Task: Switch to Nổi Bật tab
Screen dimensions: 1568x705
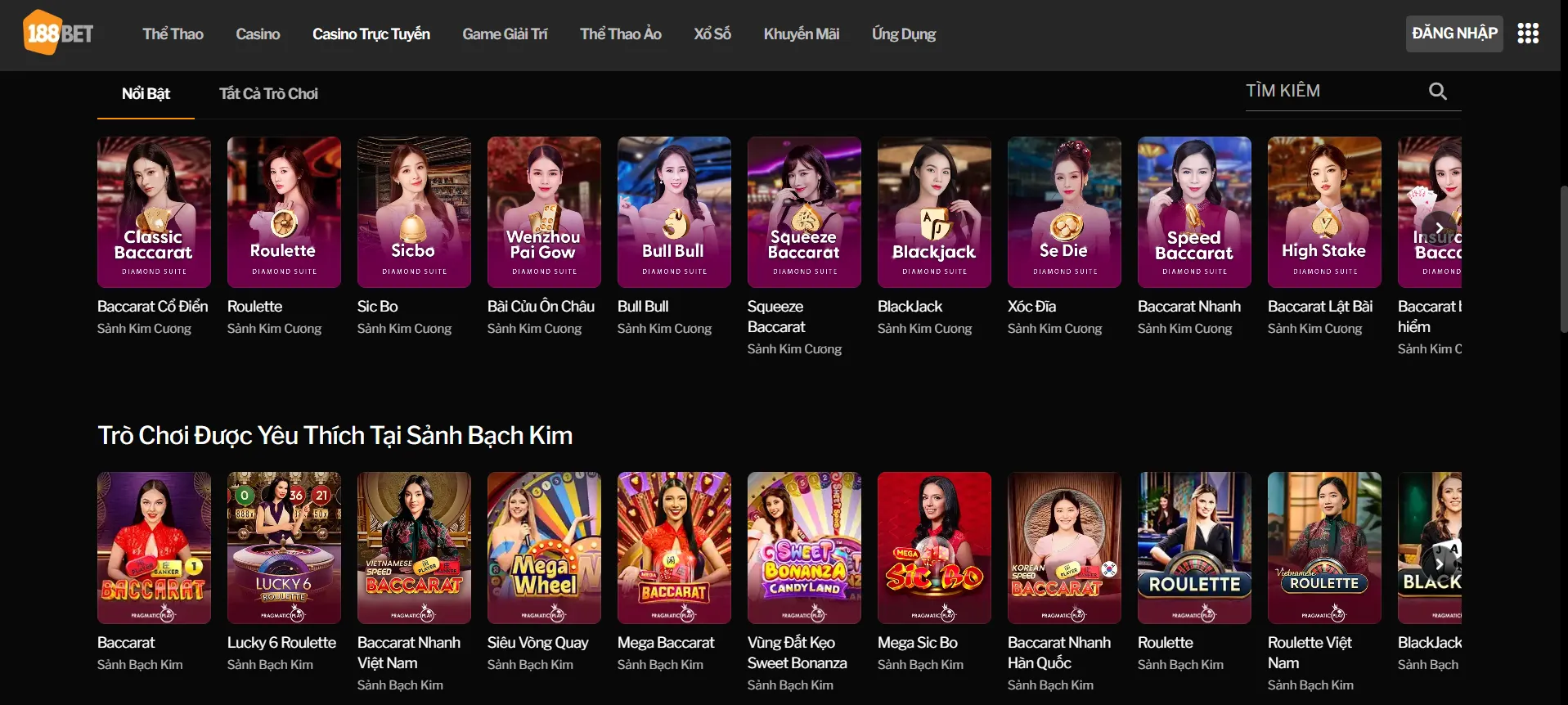Action: point(146,93)
